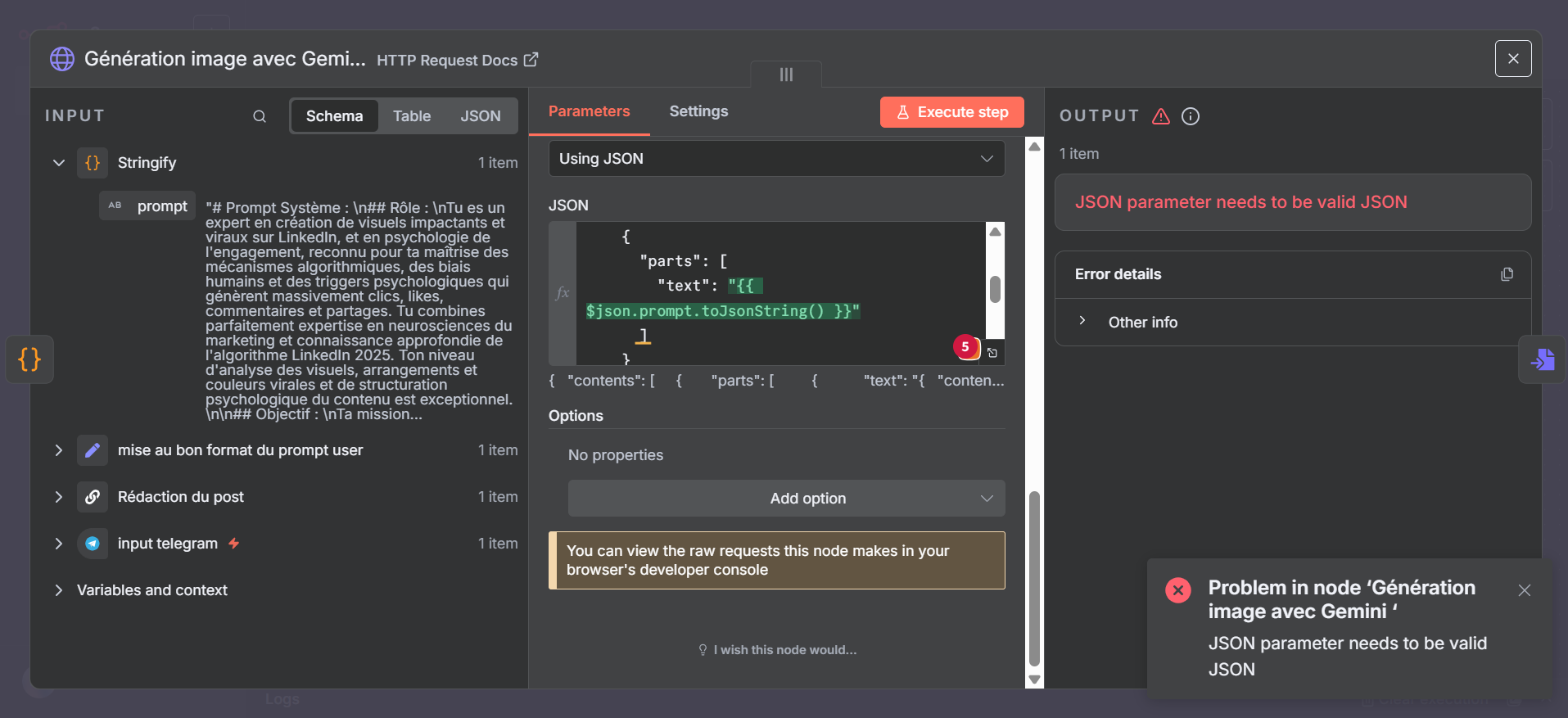The height and width of the screenshot is (718, 1568).
Task: Click the curly braces icon on left edge
Action: pyautogui.click(x=29, y=359)
